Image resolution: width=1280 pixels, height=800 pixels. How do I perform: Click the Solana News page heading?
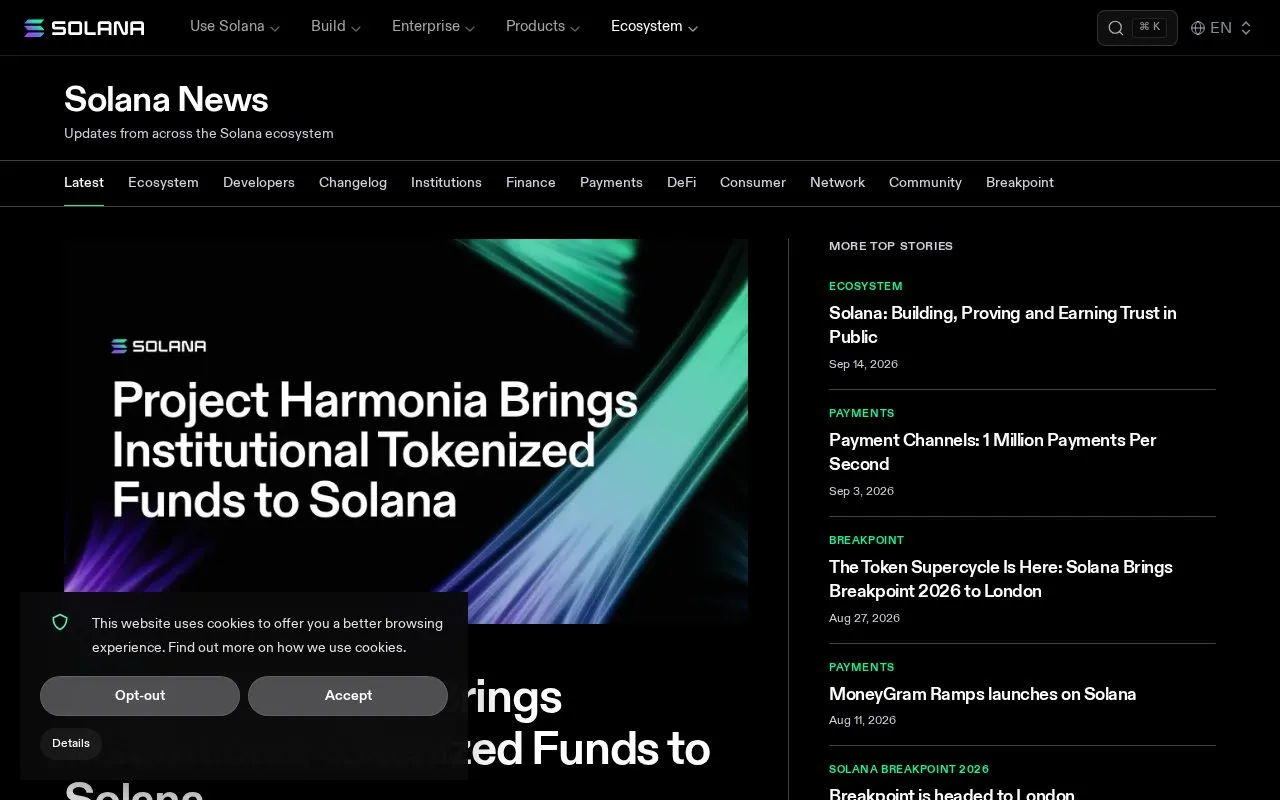click(x=166, y=99)
